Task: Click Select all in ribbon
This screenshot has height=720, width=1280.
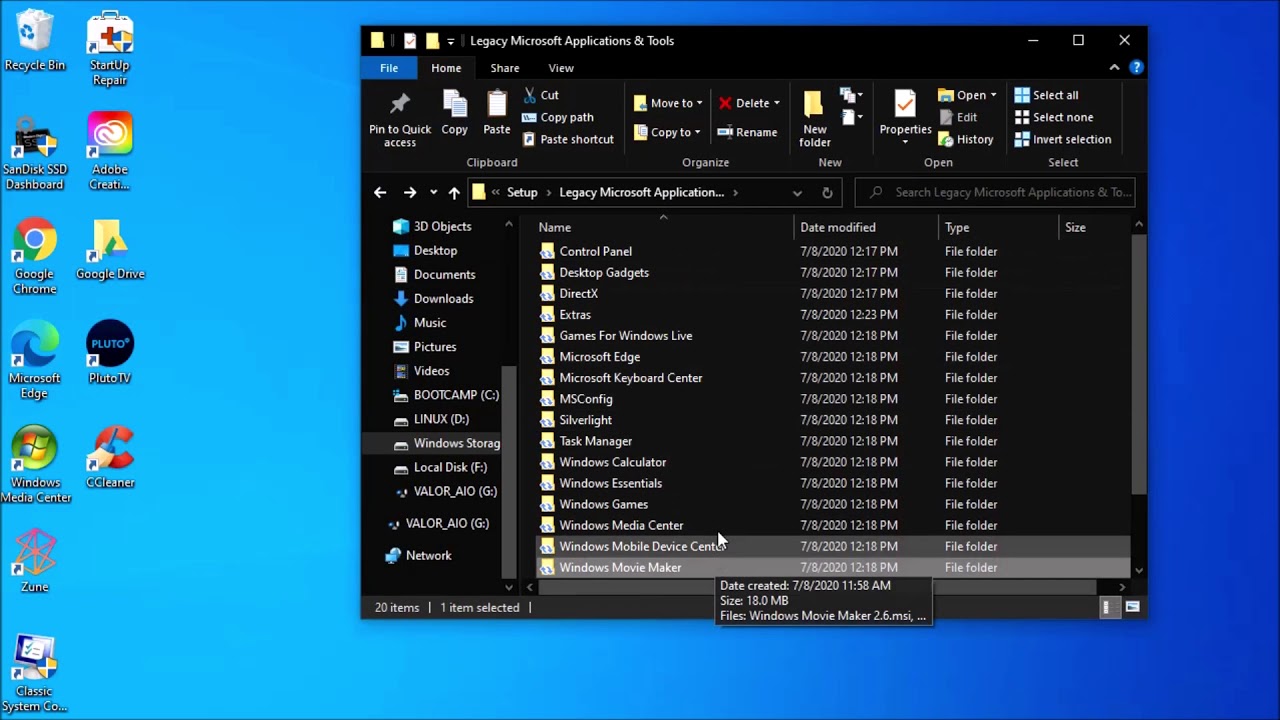Action: click(x=1046, y=95)
